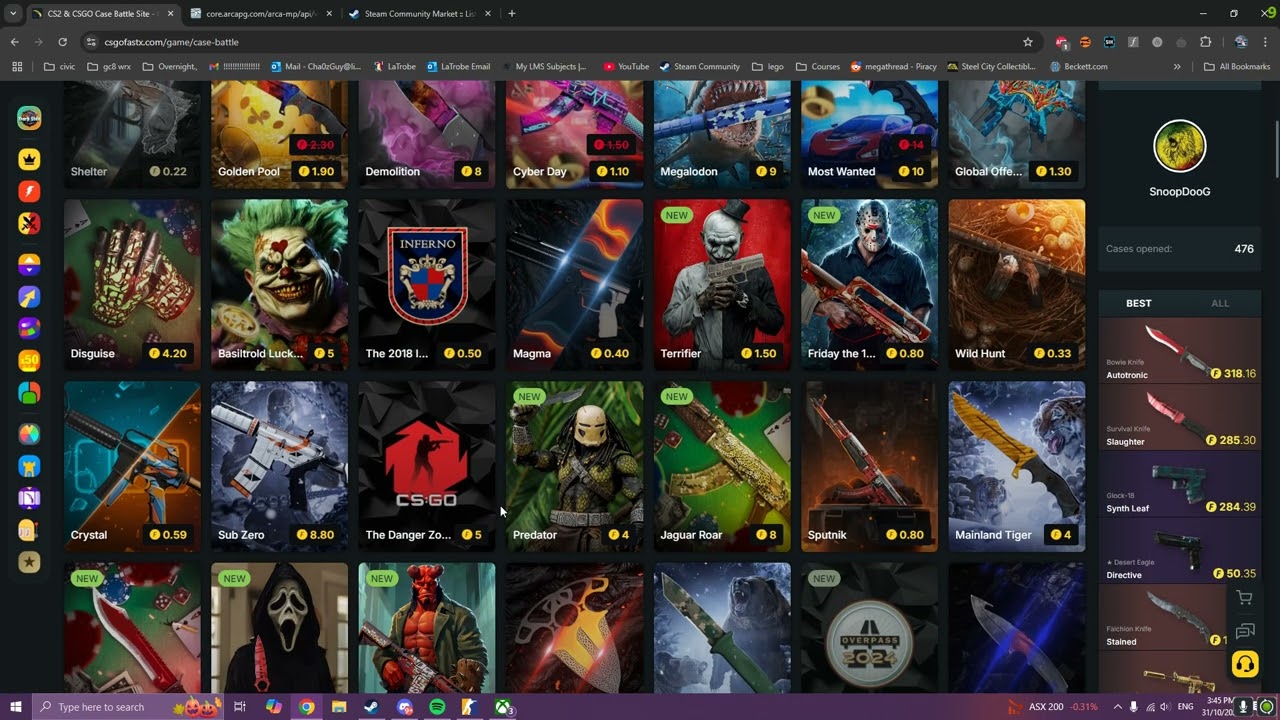
Task: Open Task View on the taskbar
Action: point(240,707)
